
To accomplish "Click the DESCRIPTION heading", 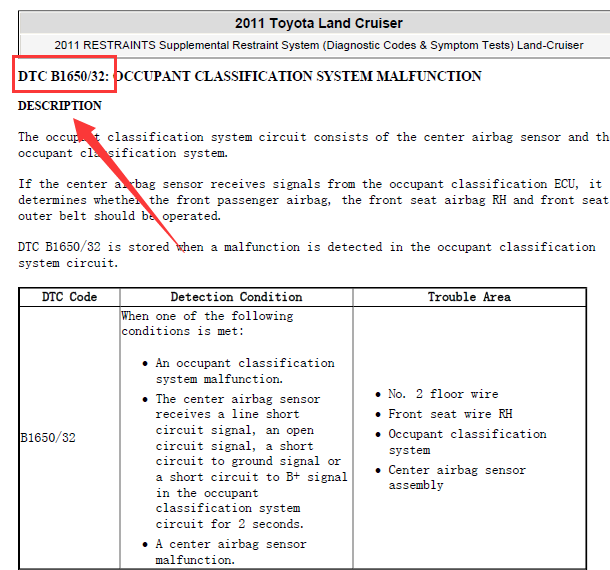I will coord(60,106).
